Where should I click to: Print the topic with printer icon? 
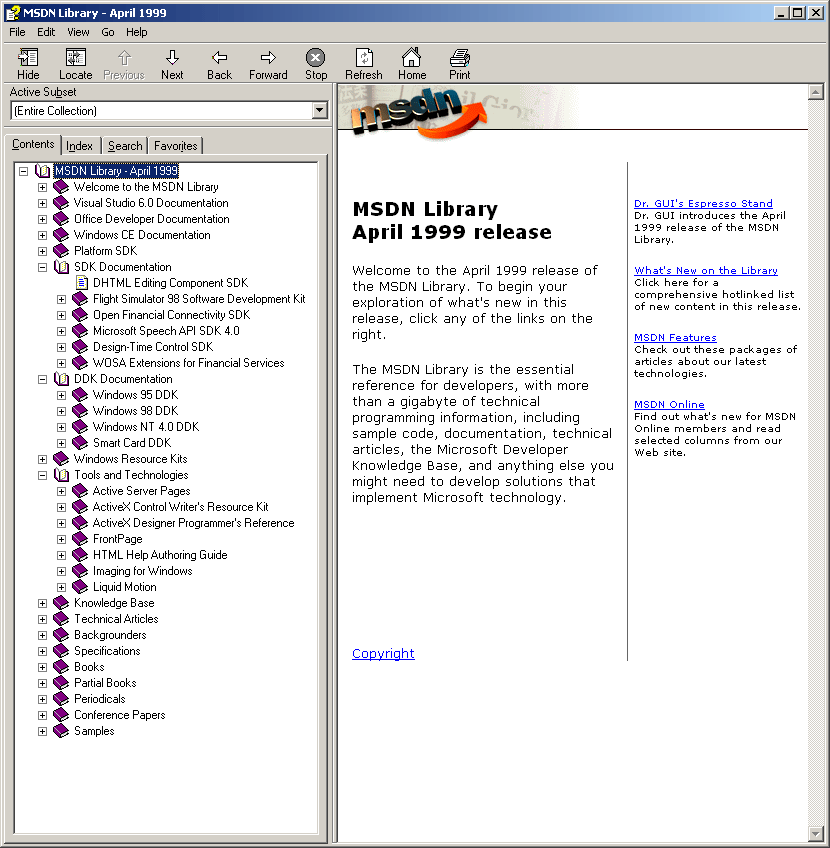[460, 57]
